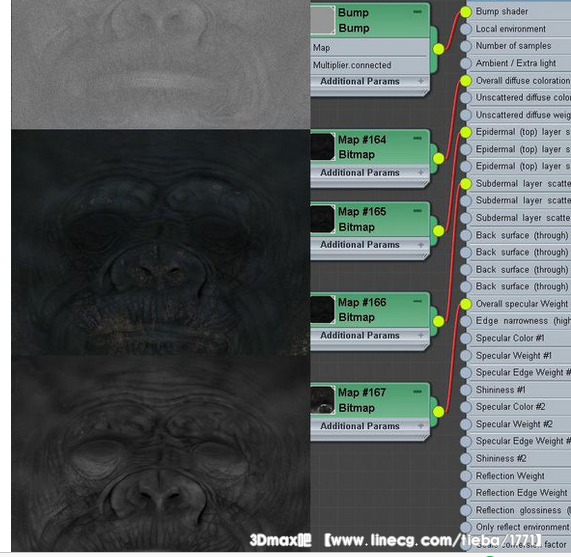The image size is (571, 557).
Task: Click the Ambient / Extra light socket
Action: 466,63
